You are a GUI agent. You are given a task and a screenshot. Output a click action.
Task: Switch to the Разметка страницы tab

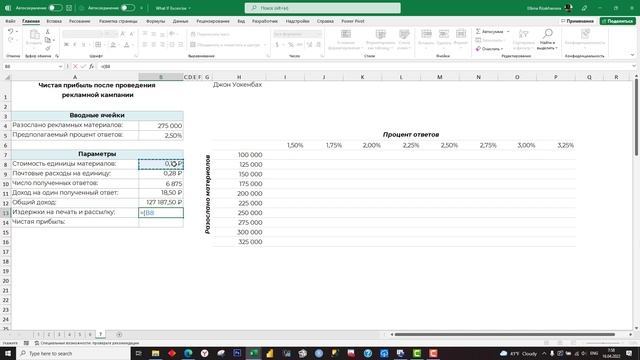click(118, 21)
